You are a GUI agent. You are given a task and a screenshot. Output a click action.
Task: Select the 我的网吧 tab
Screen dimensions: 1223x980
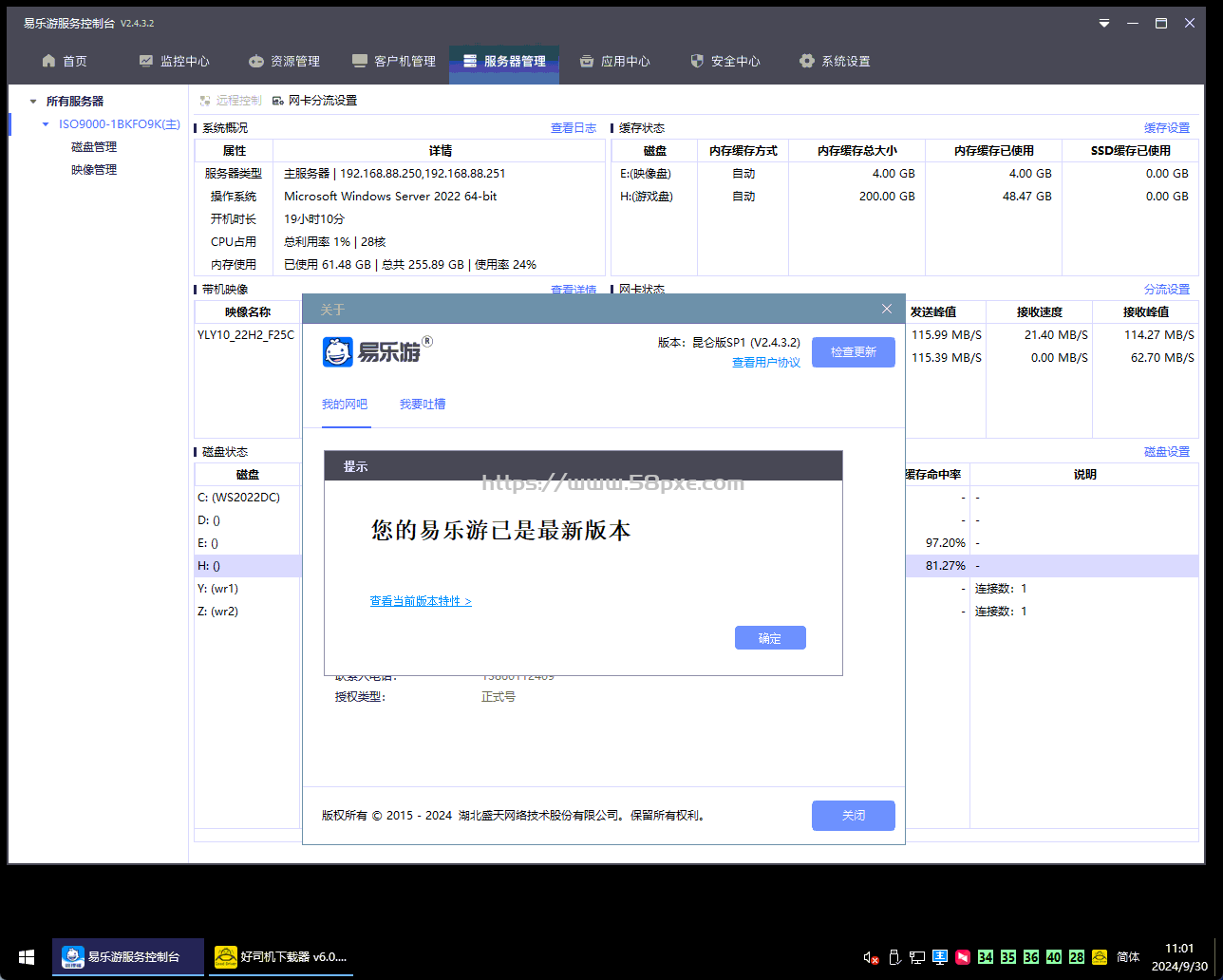pos(345,405)
